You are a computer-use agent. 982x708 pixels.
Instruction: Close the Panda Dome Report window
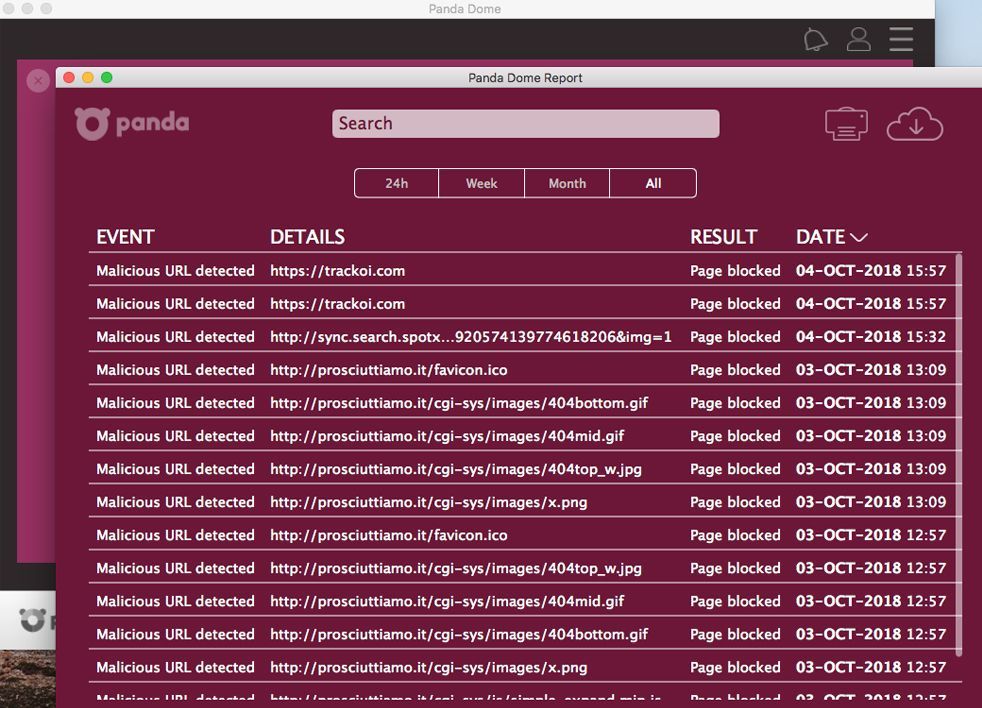pyautogui.click(x=69, y=77)
